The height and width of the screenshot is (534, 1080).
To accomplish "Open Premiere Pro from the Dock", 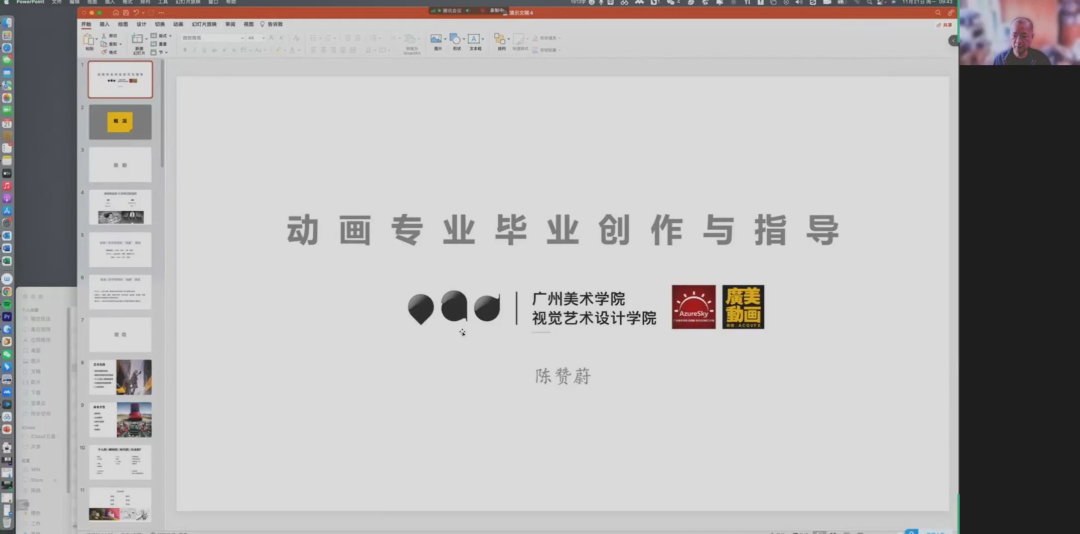I will [7, 316].
